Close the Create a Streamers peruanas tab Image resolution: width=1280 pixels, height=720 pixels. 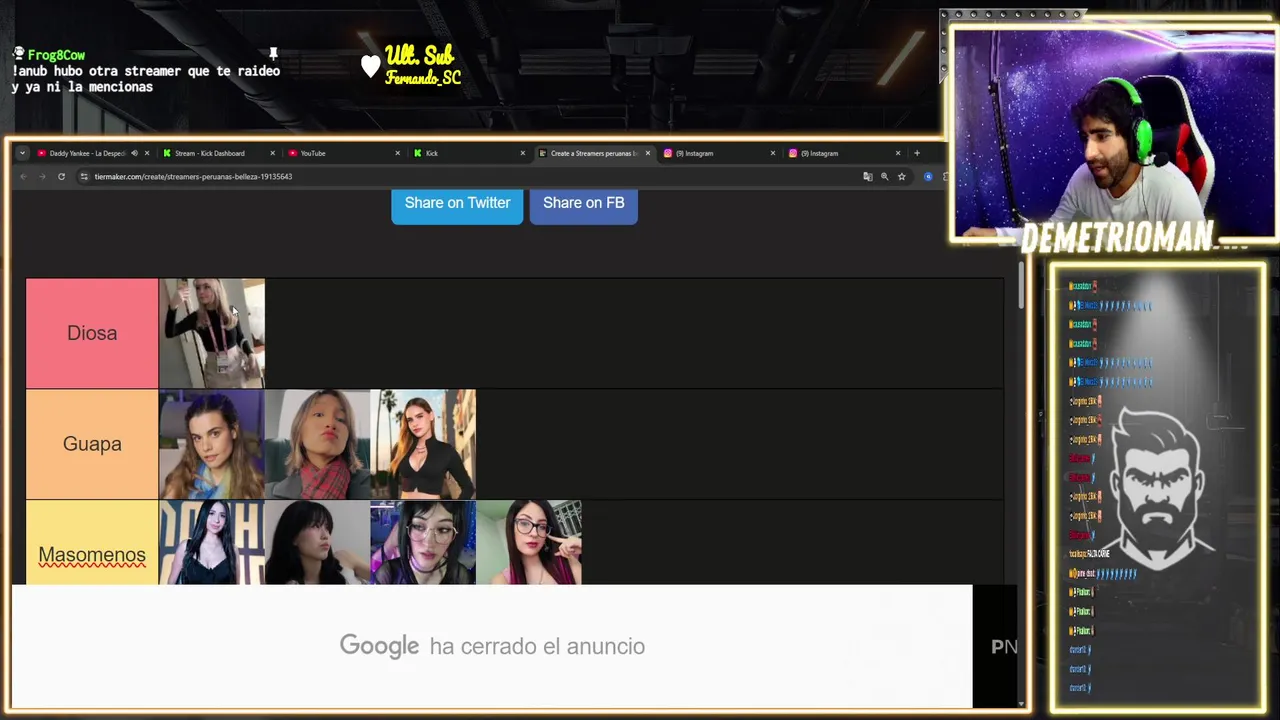pos(648,153)
